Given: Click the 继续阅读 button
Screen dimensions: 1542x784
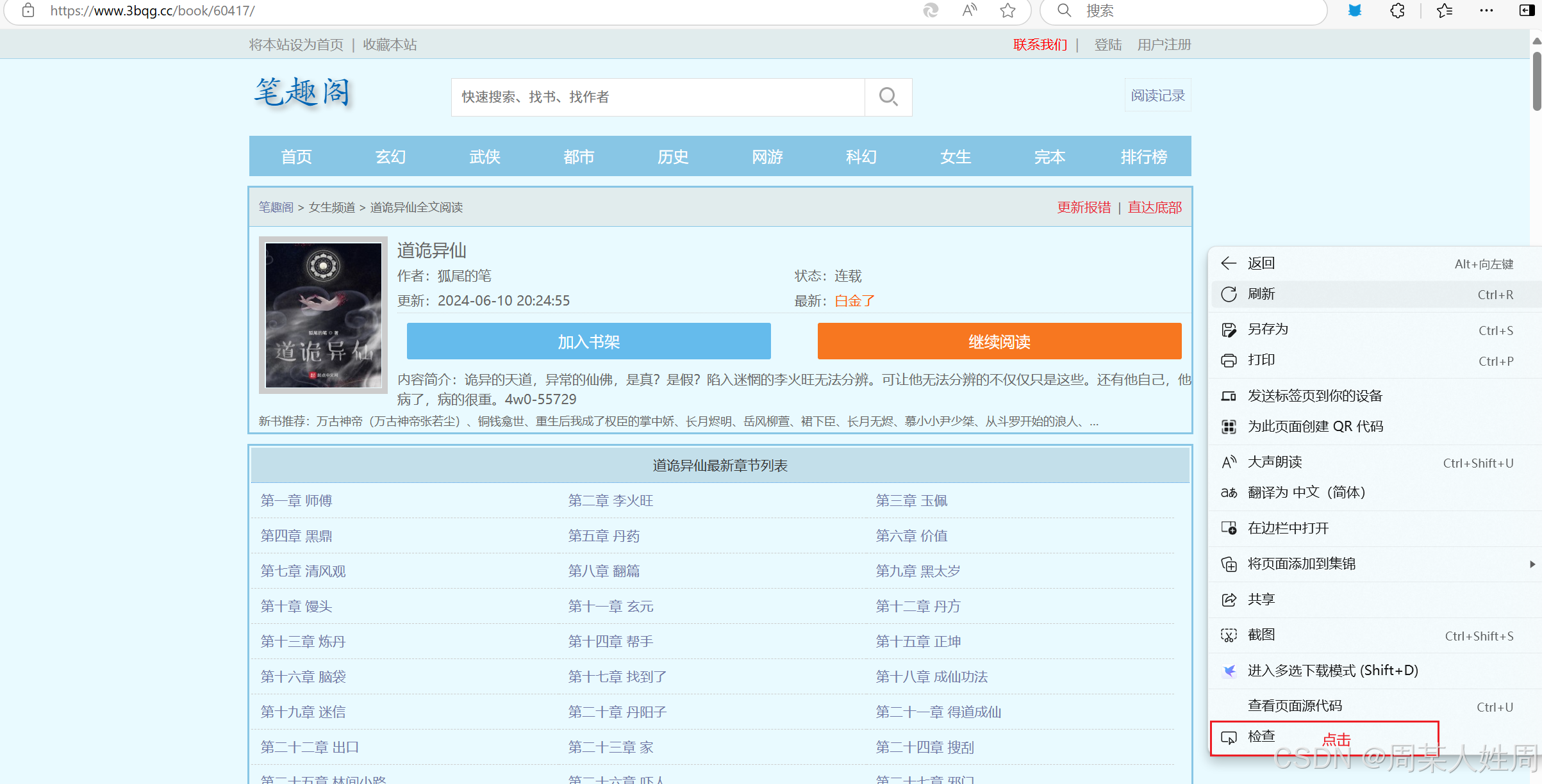Looking at the screenshot, I should click(x=999, y=341).
